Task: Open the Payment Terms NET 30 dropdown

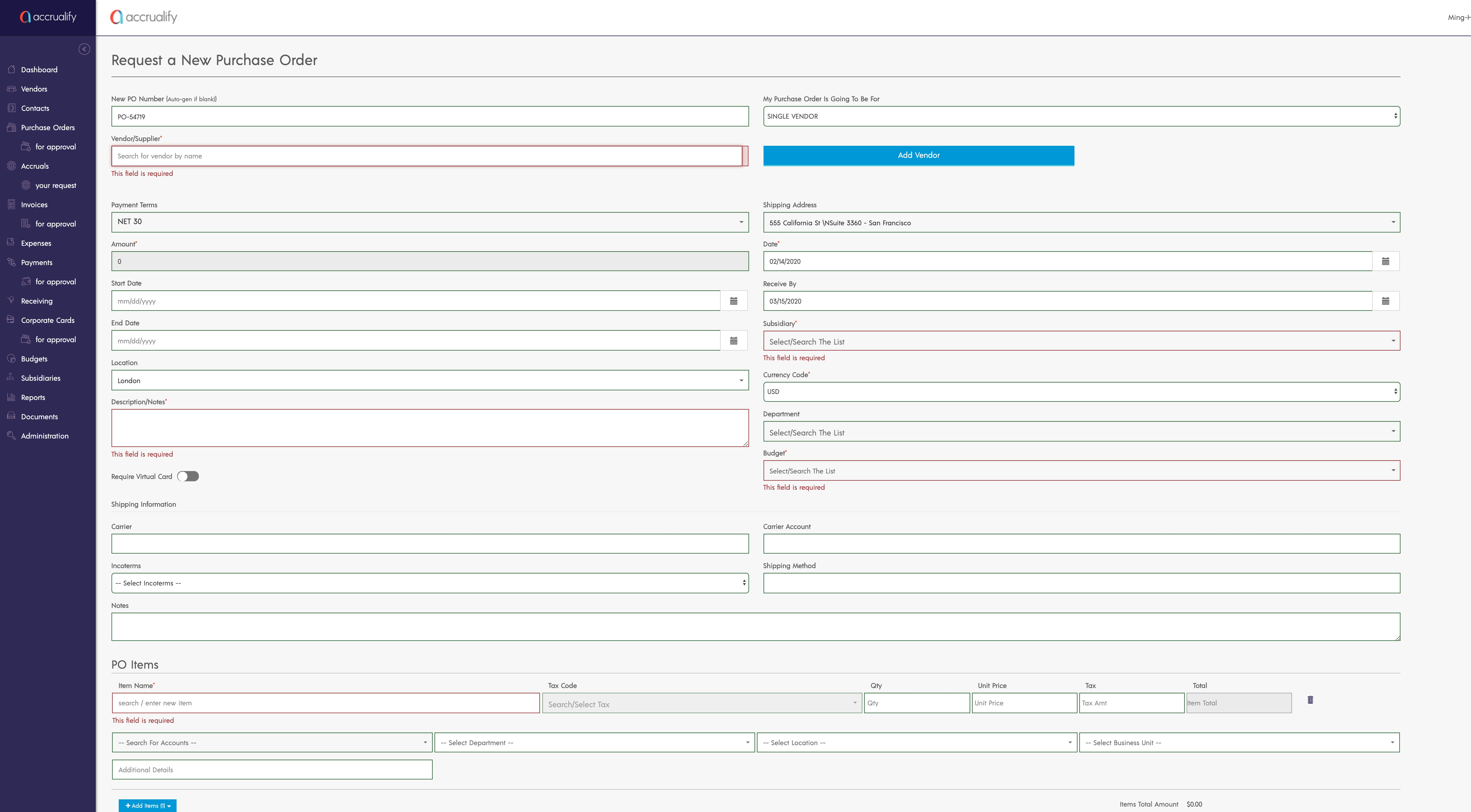Action: [429, 222]
